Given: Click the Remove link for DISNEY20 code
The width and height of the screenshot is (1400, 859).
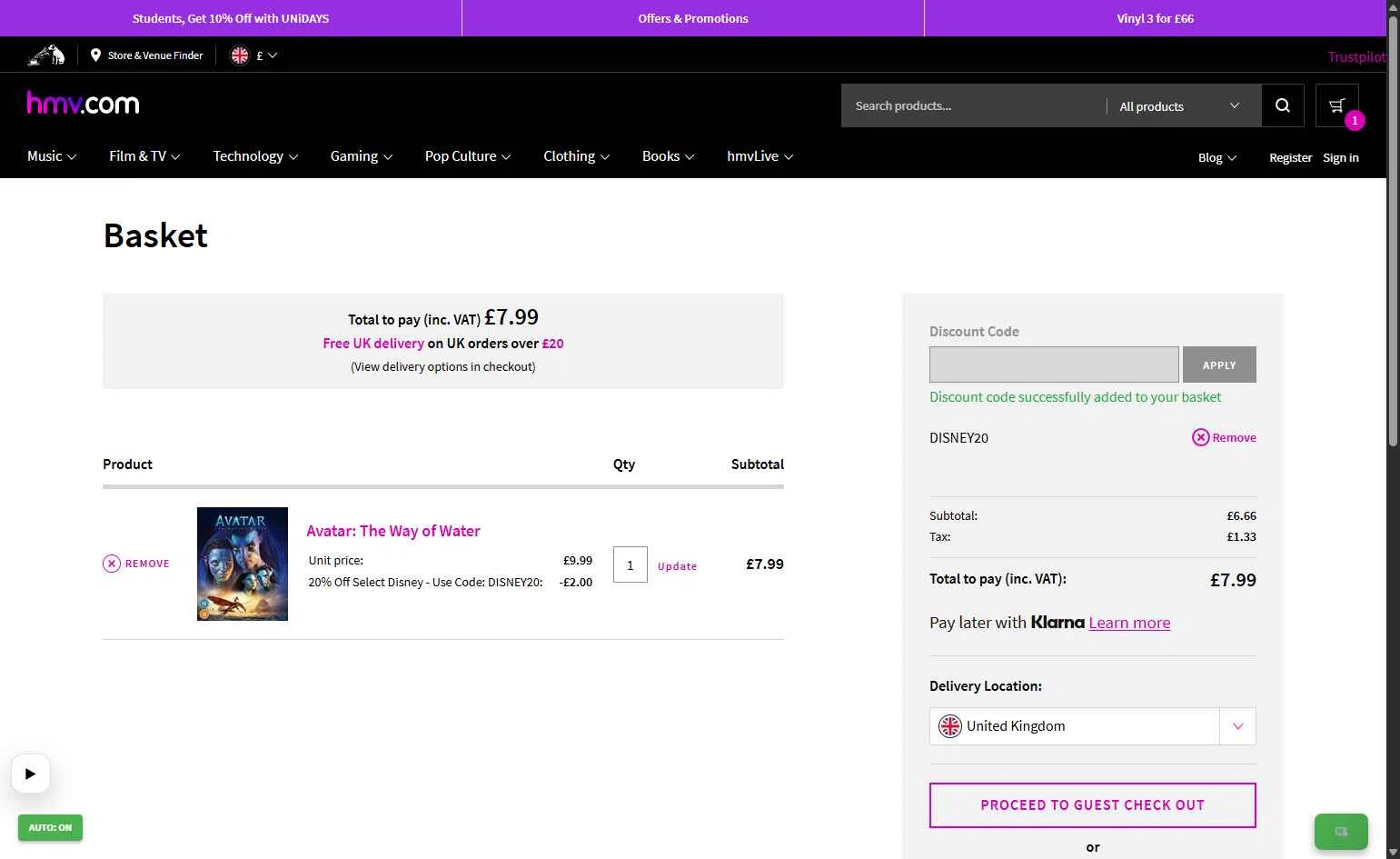Looking at the screenshot, I should [x=1234, y=437].
